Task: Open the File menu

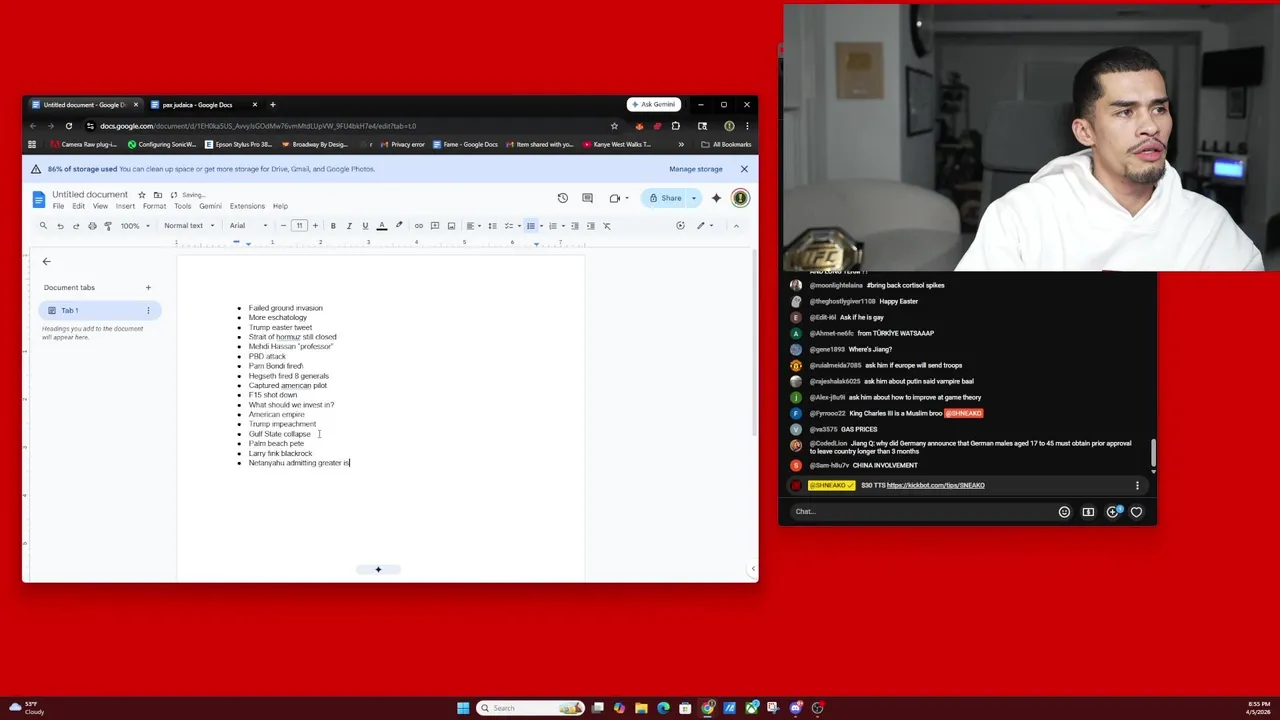Action: point(58,206)
